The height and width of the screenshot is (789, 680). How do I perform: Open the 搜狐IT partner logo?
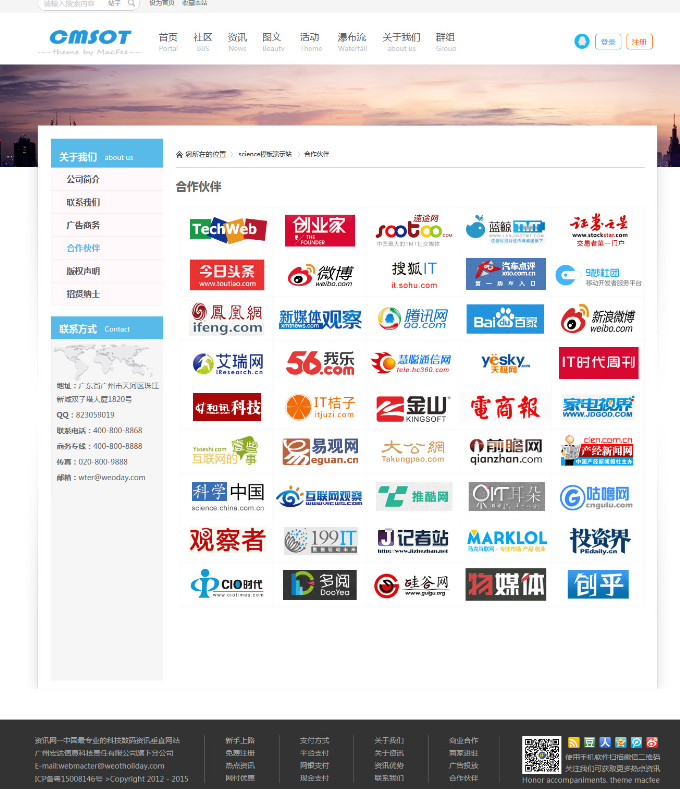click(414, 275)
